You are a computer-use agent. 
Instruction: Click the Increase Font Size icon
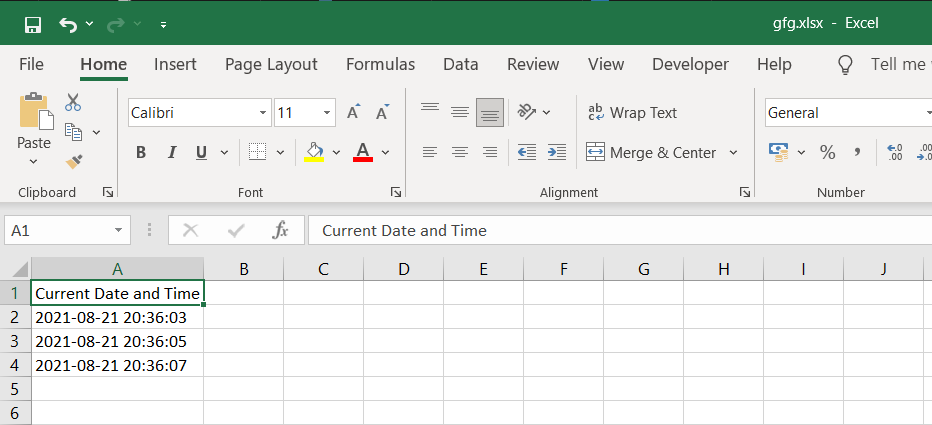353,113
